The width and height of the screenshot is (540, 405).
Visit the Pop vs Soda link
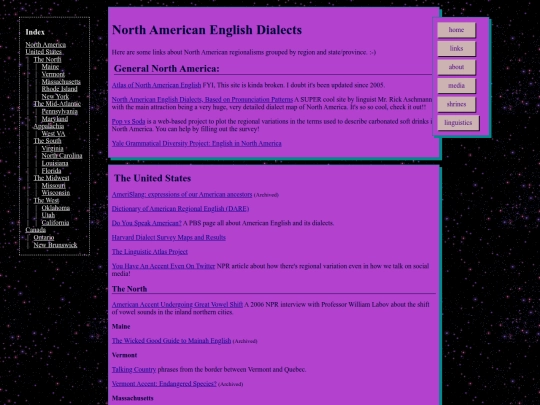pyautogui.click(x=128, y=122)
